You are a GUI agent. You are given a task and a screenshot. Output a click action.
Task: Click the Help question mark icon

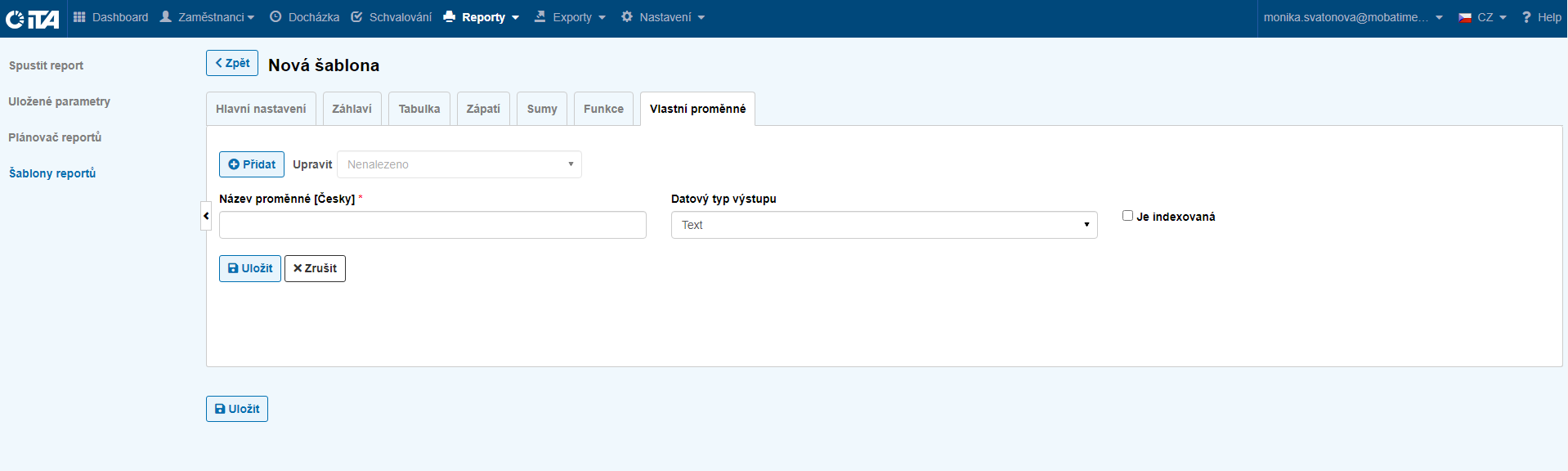click(1526, 17)
